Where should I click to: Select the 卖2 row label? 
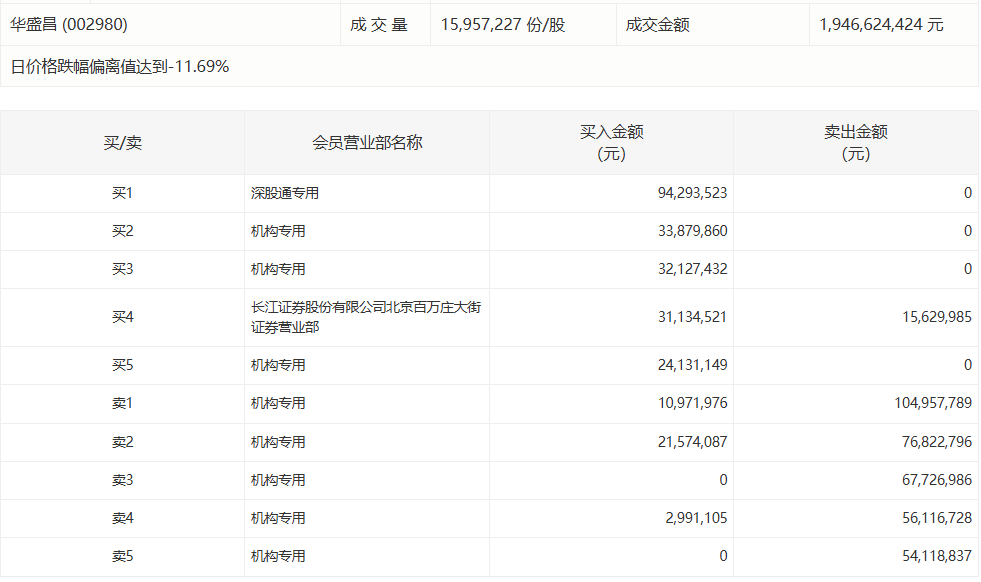pos(123,442)
